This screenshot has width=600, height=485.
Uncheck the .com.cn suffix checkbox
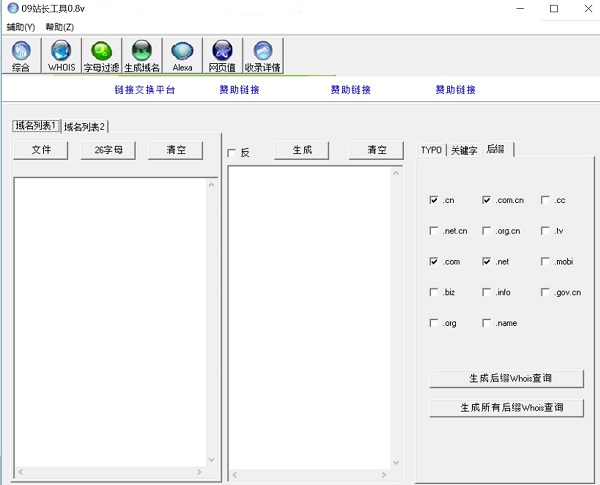coord(486,200)
